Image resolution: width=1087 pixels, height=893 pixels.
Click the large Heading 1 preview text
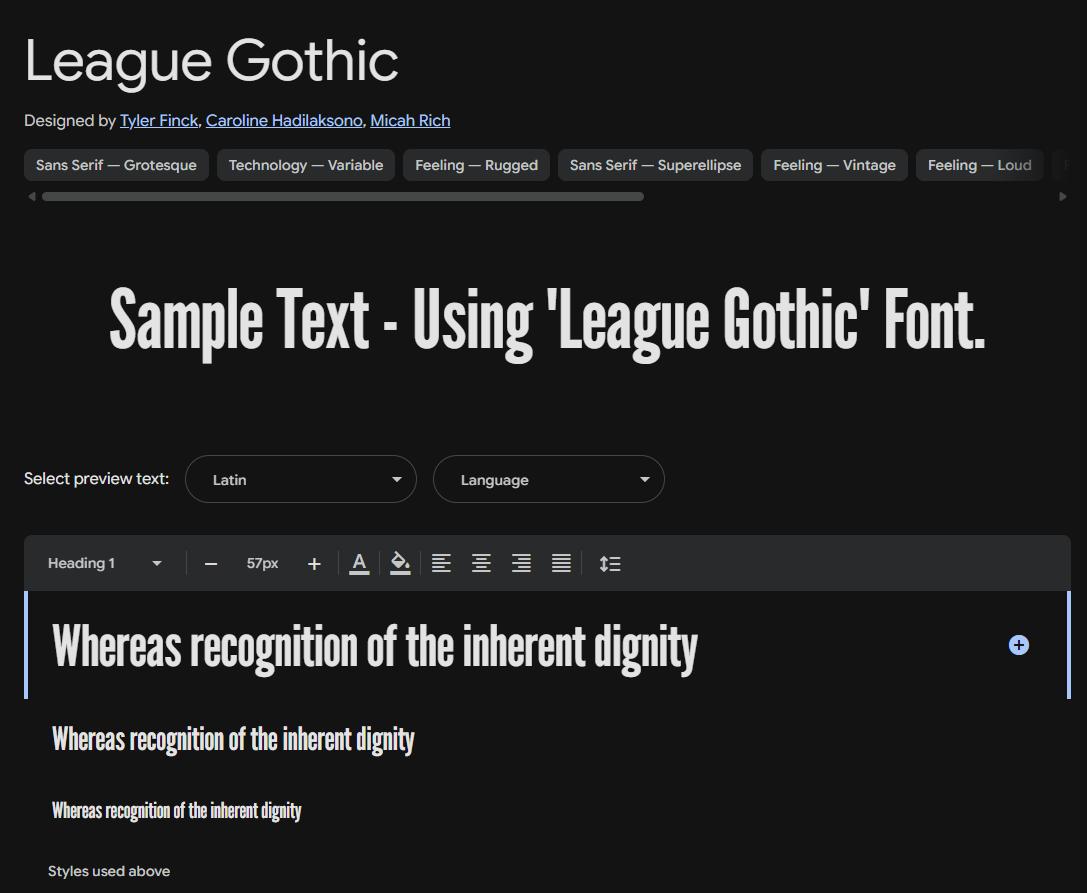(x=374, y=648)
